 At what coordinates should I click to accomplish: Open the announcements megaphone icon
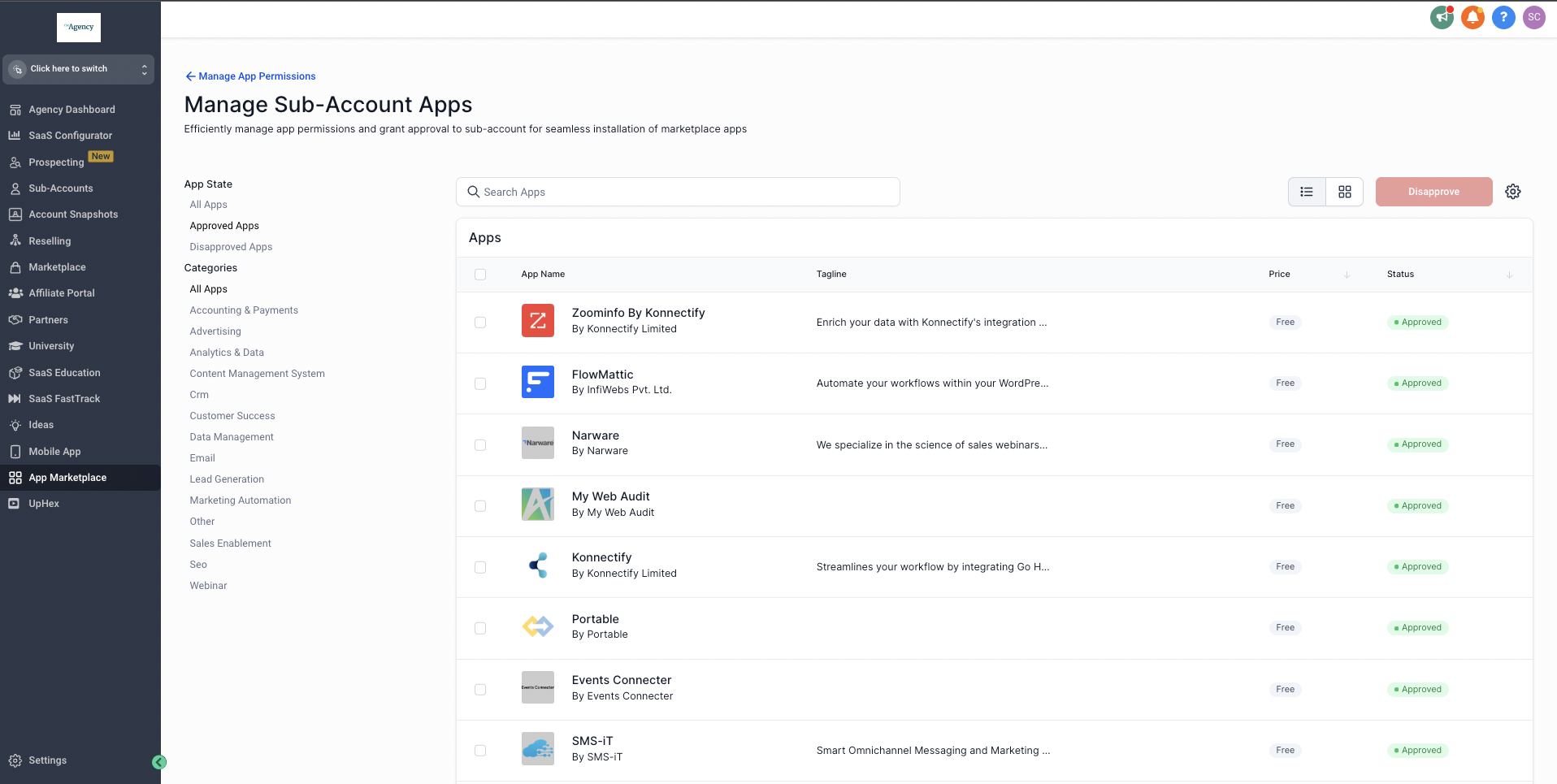(1442, 17)
